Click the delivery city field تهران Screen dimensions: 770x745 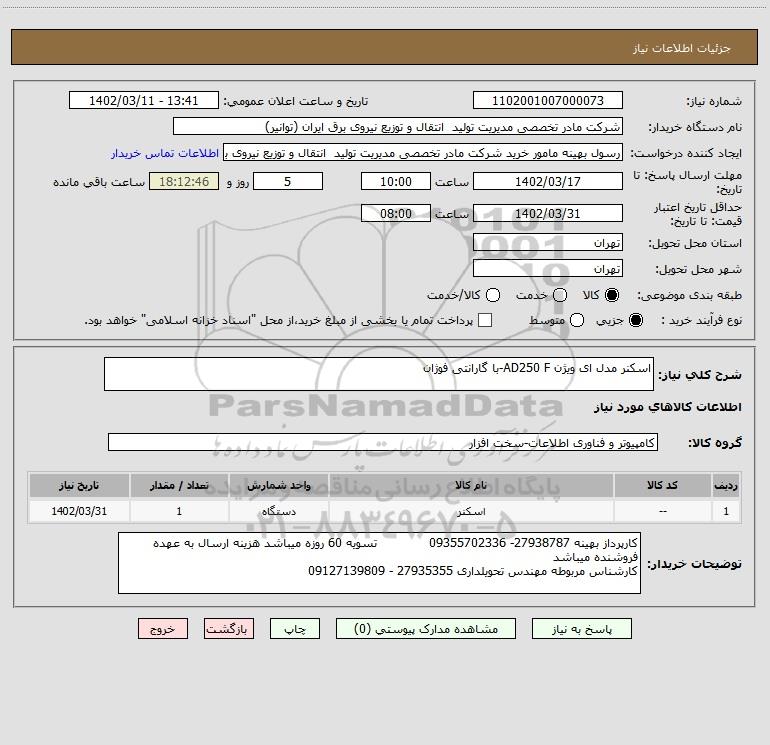pos(548,268)
